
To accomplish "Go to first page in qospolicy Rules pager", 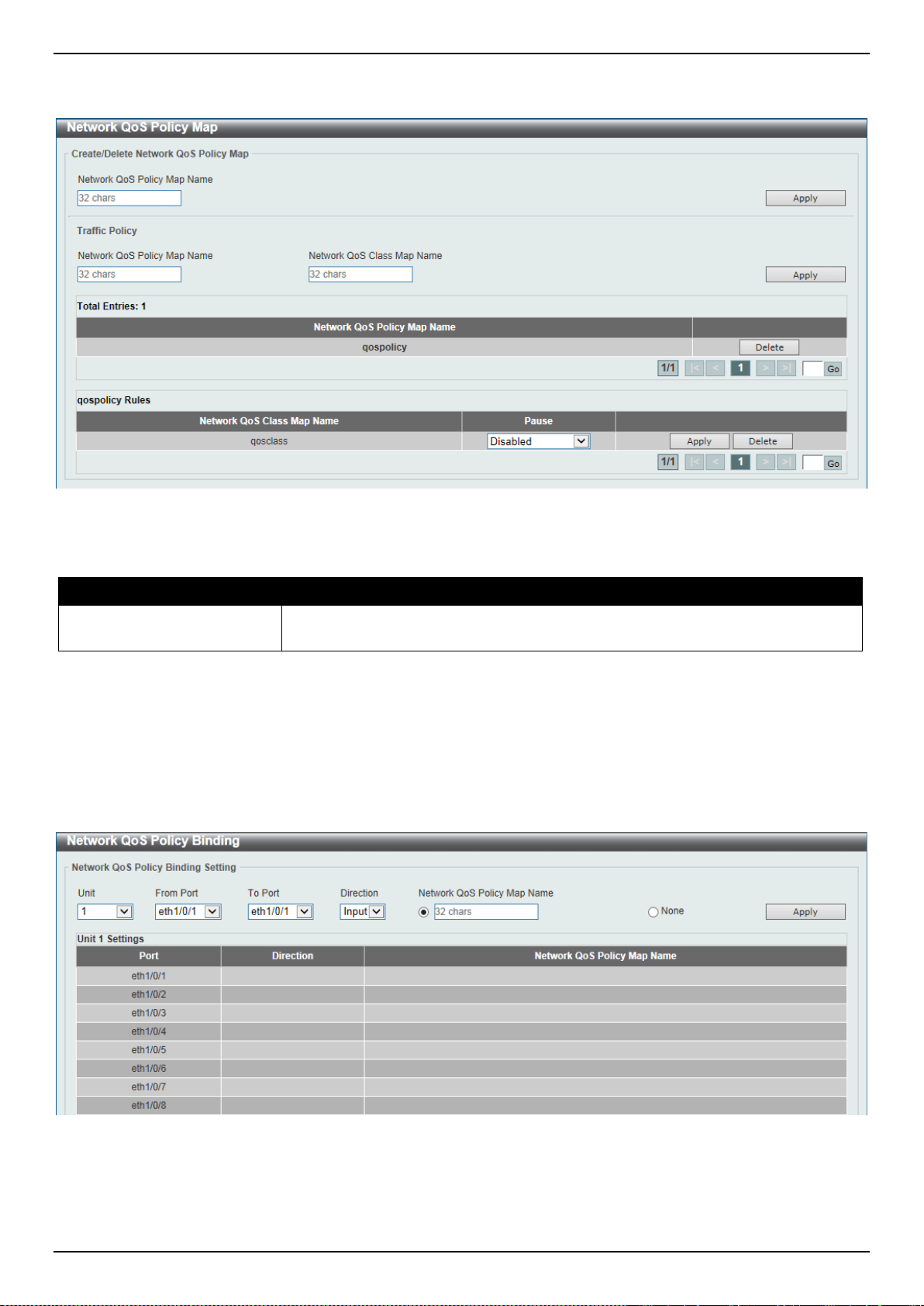I will 695,462.
